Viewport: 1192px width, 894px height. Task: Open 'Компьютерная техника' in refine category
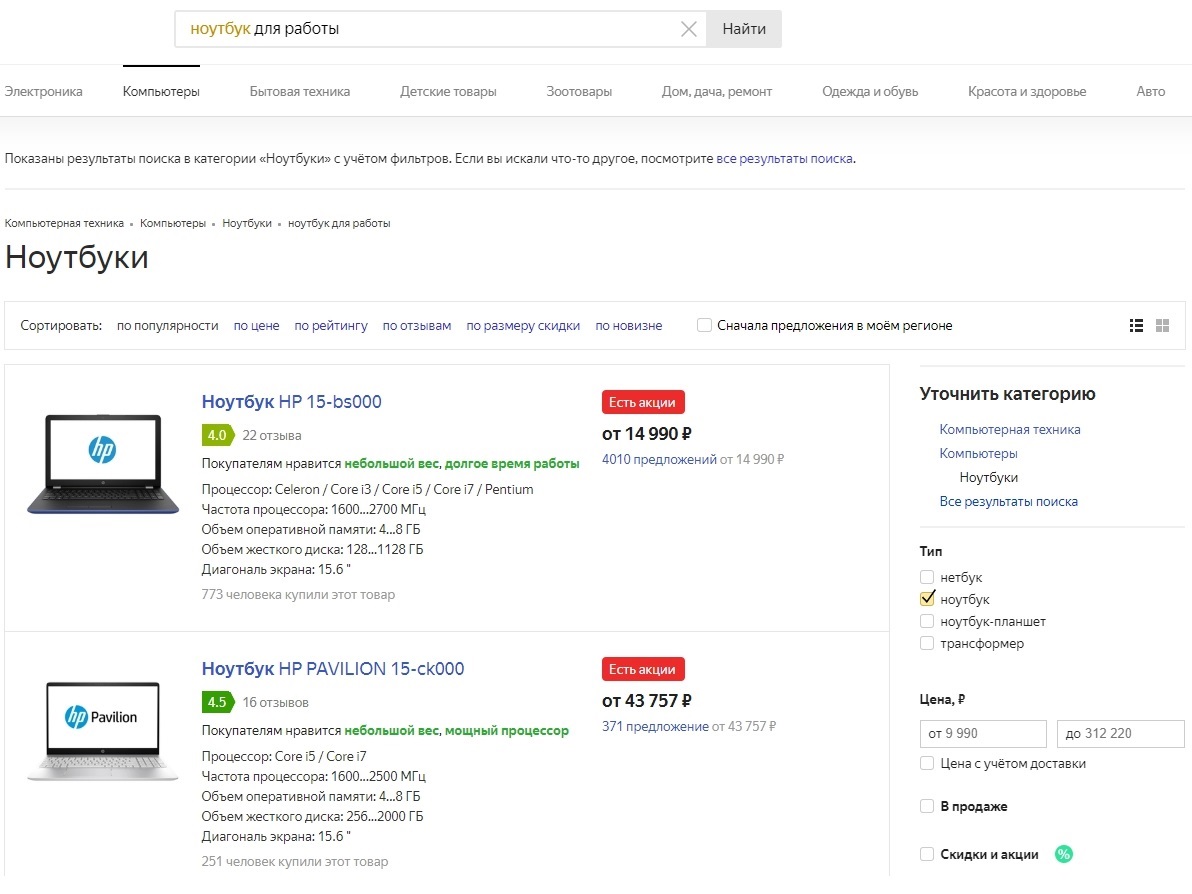pos(1010,430)
